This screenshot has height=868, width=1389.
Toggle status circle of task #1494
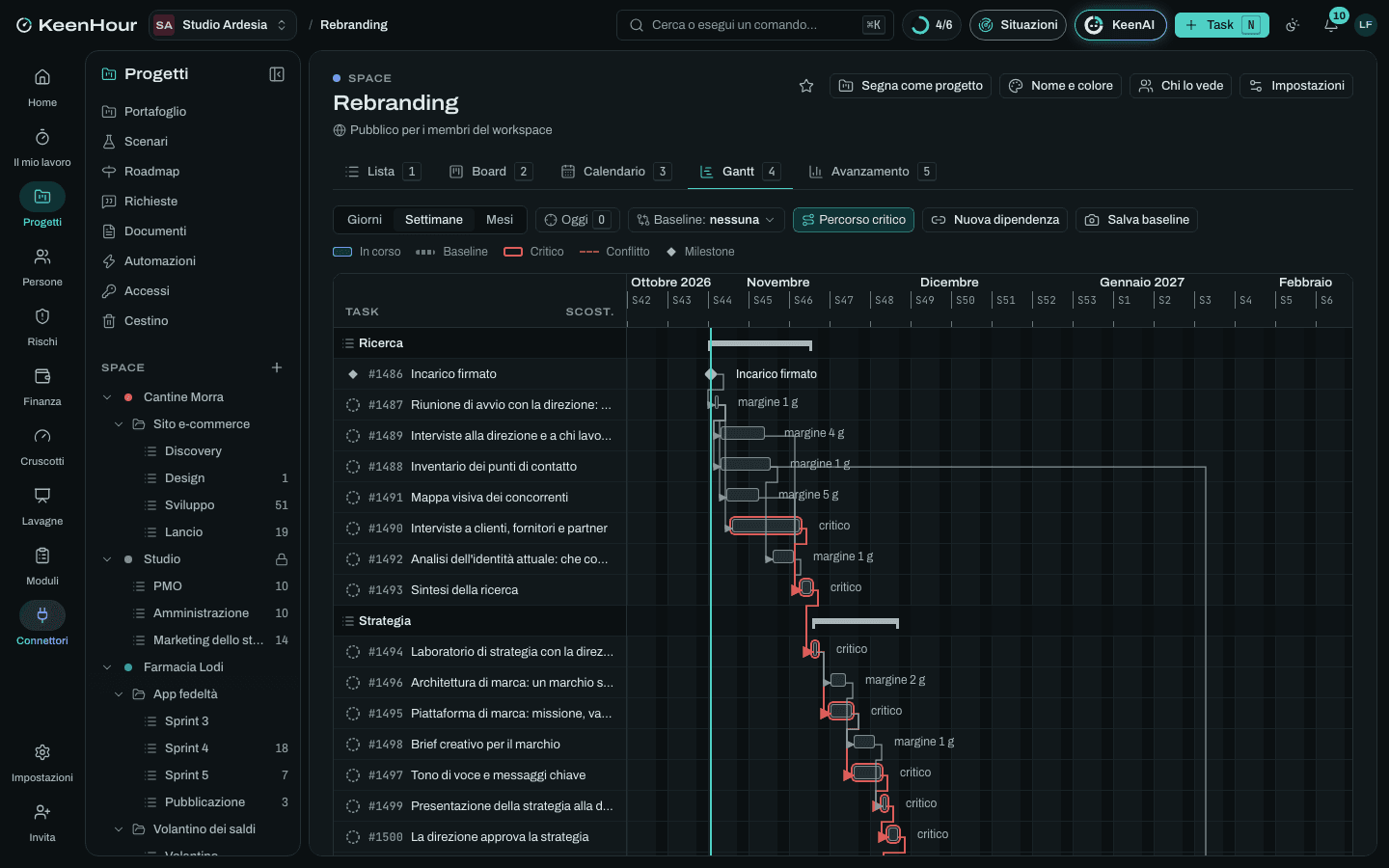353,652
